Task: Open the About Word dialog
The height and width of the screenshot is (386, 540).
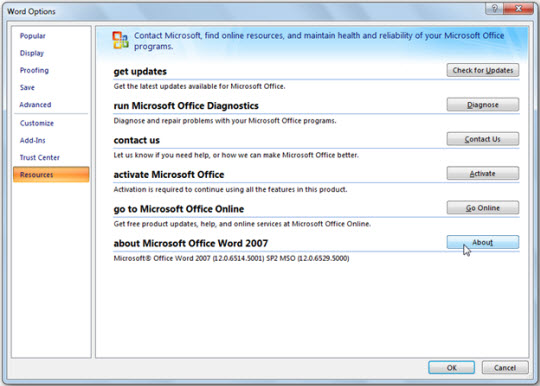Action: 483,242
